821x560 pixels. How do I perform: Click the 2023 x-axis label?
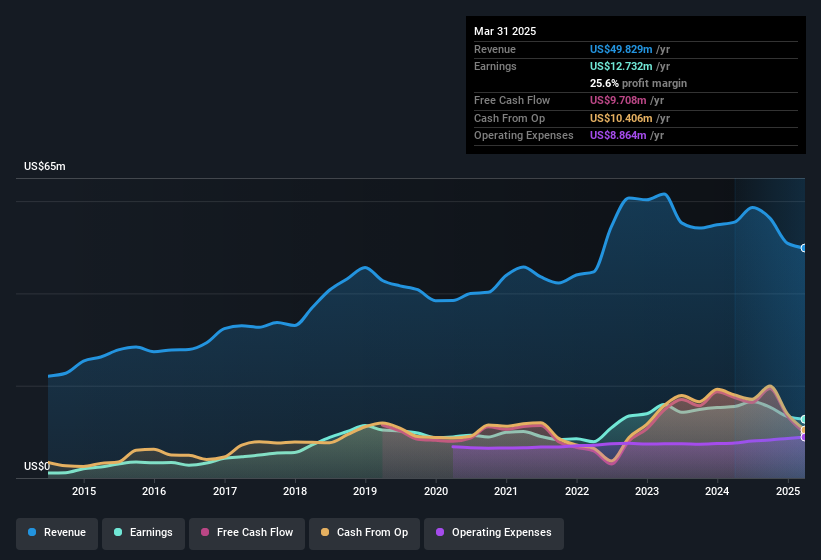pos(647,491)
